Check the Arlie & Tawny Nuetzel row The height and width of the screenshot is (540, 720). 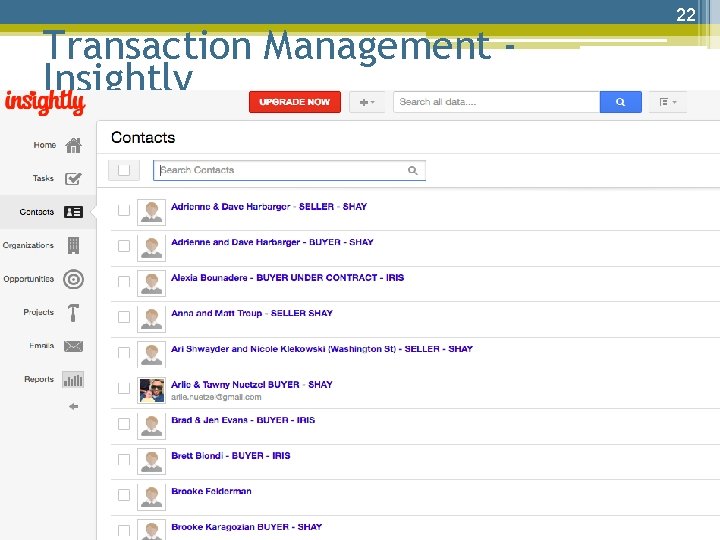[x=124, y=388]
